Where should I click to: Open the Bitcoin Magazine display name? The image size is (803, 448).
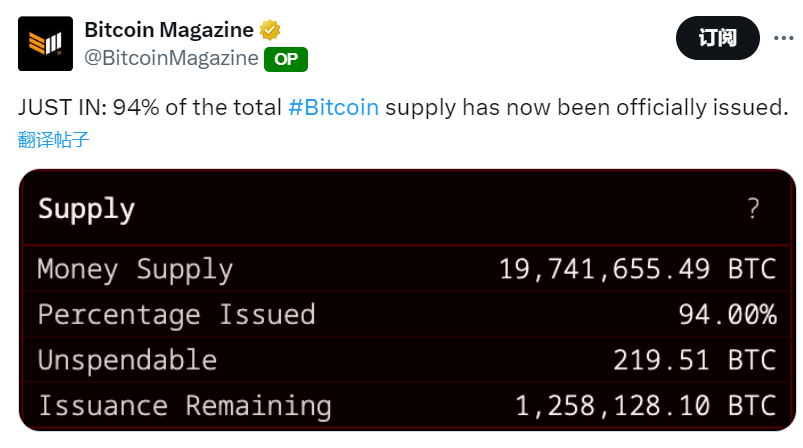[169, 29]
